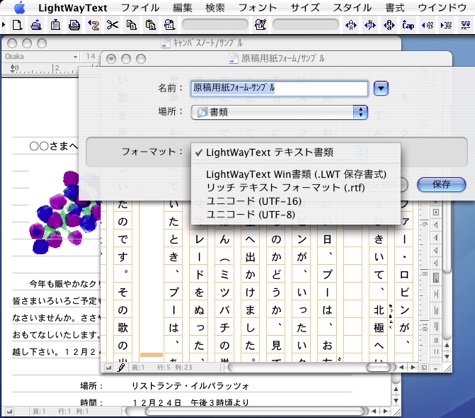Screen dimensions: 475x418
Task: Click the text リストランテ・イルパラッツォ
Action: 190,386
